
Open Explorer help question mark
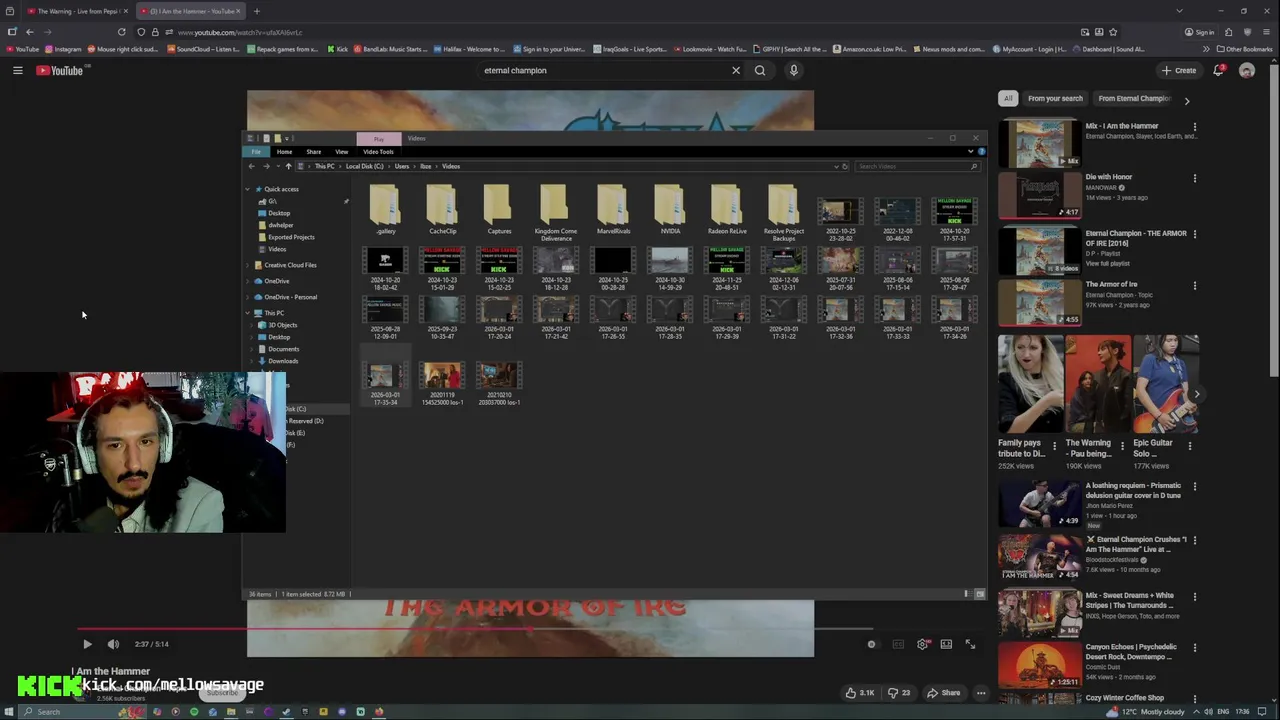(981, 152)
